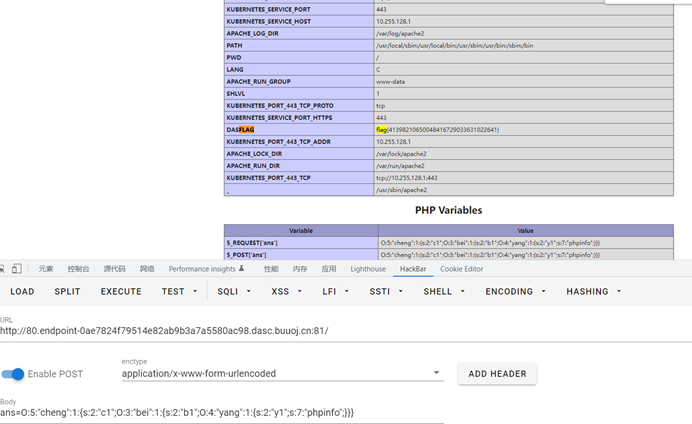Open the SHELL dropdown
Viewport: 692px width, 424px height.
[x=444, y=292]
